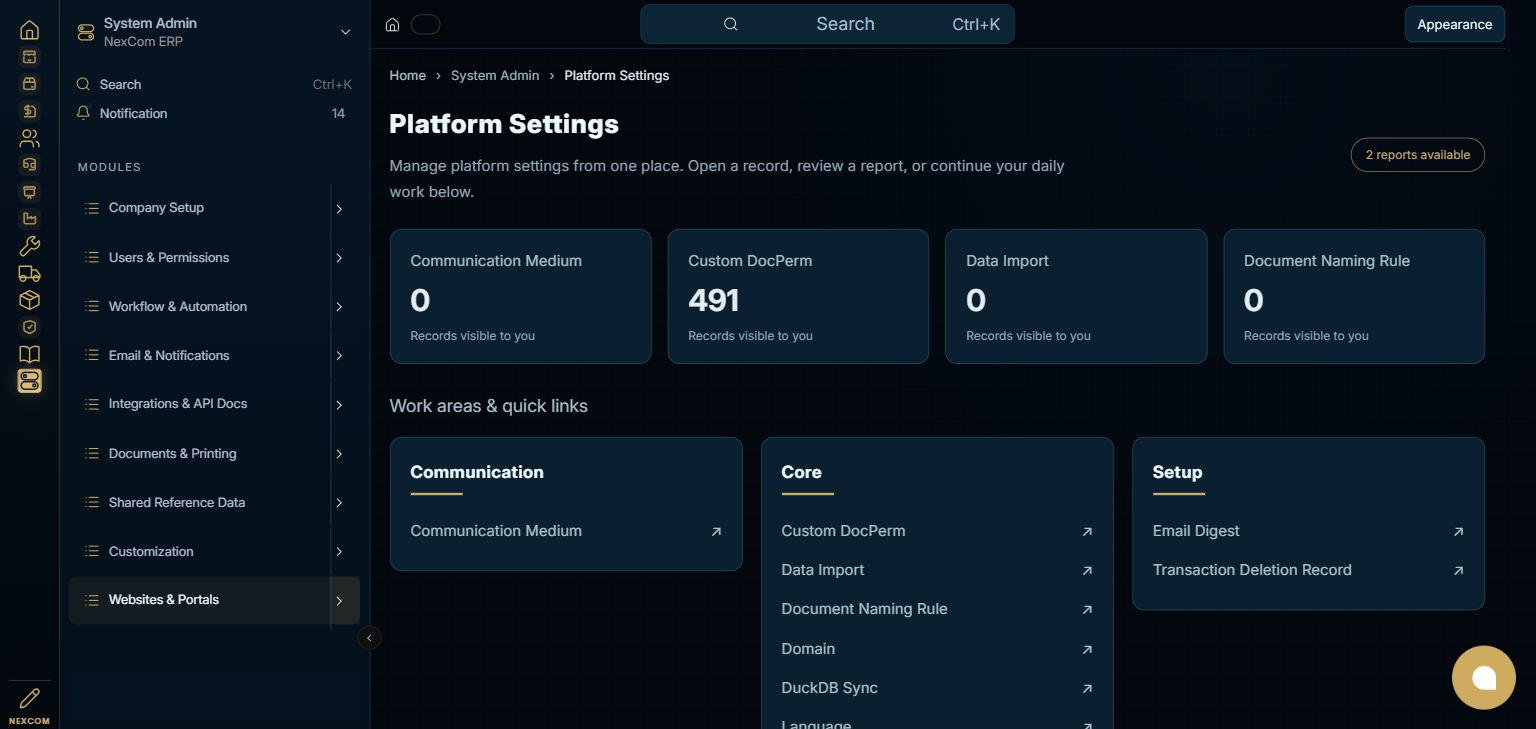This screenshot has height=729, width=1536.
Task: Open the System Admin workspace dropdown chevron
Action: tap(345, 32)
